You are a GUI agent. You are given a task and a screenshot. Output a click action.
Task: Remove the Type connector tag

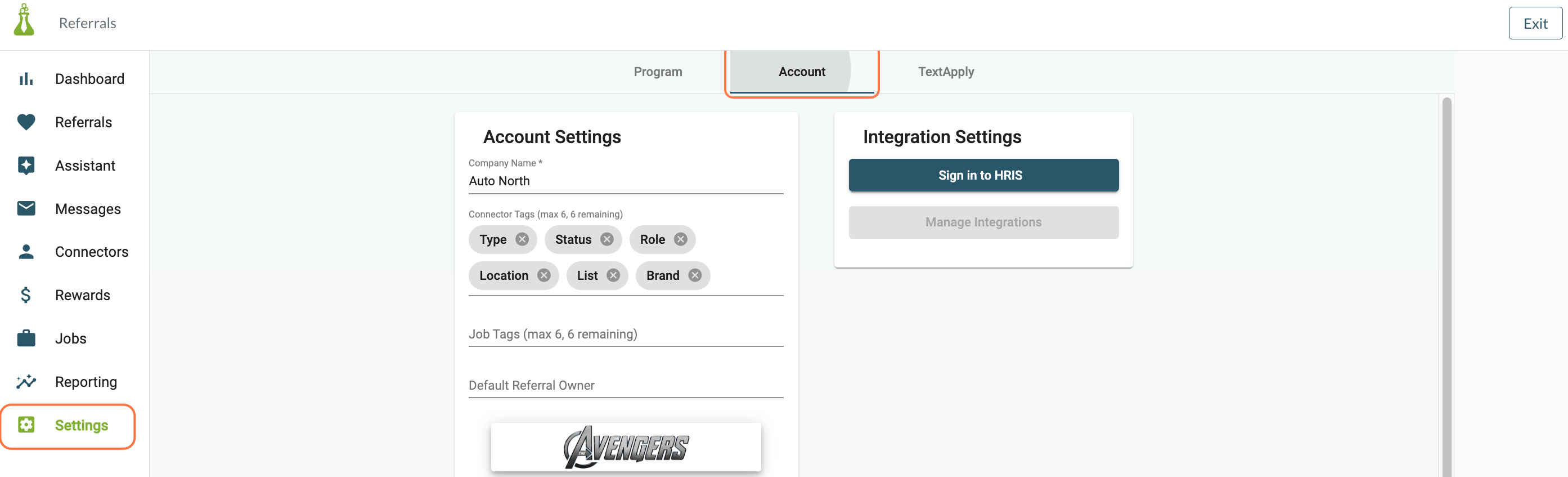(522, 239)
